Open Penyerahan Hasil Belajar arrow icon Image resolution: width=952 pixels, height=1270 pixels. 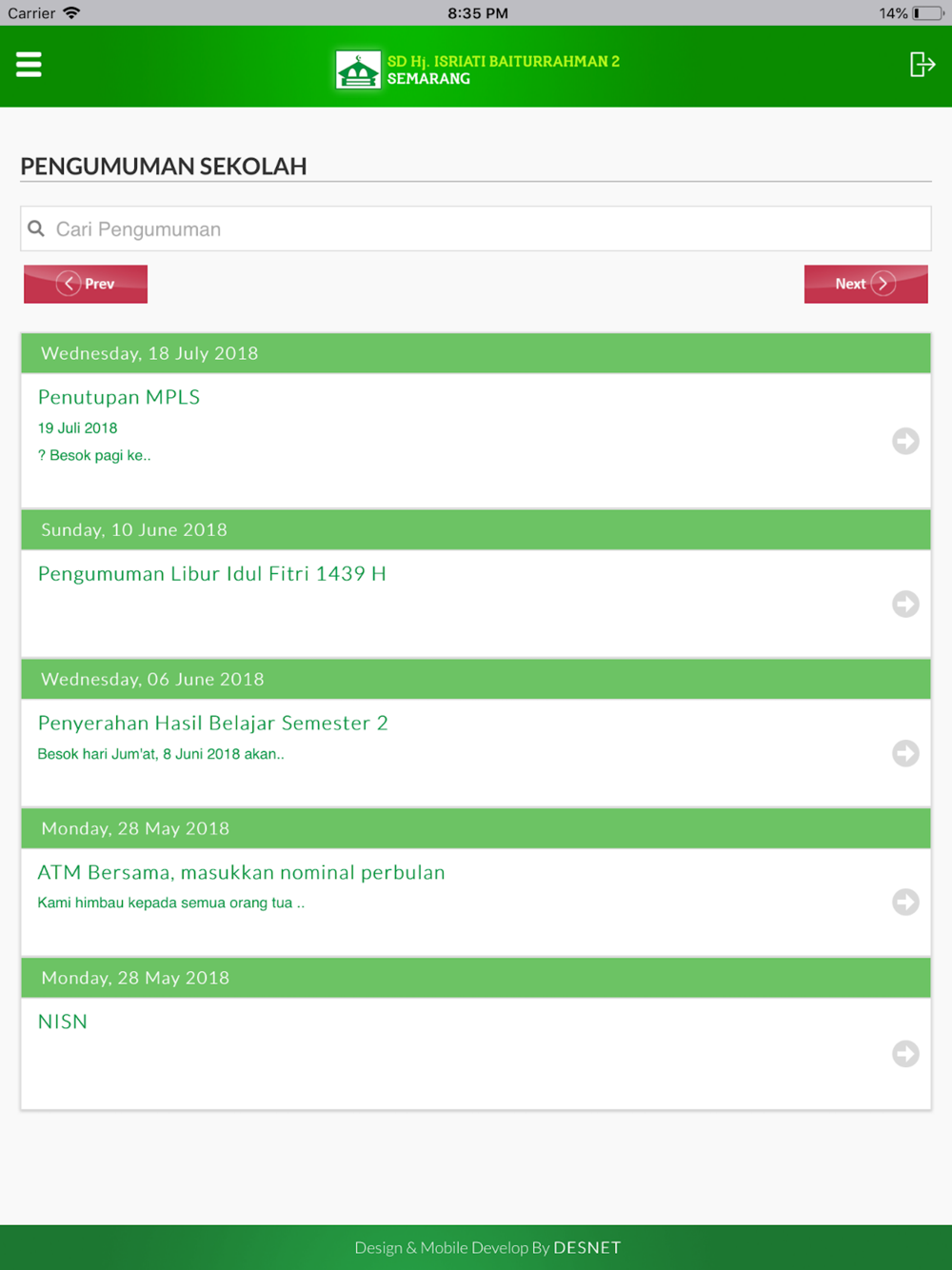(x=905, y=753)
